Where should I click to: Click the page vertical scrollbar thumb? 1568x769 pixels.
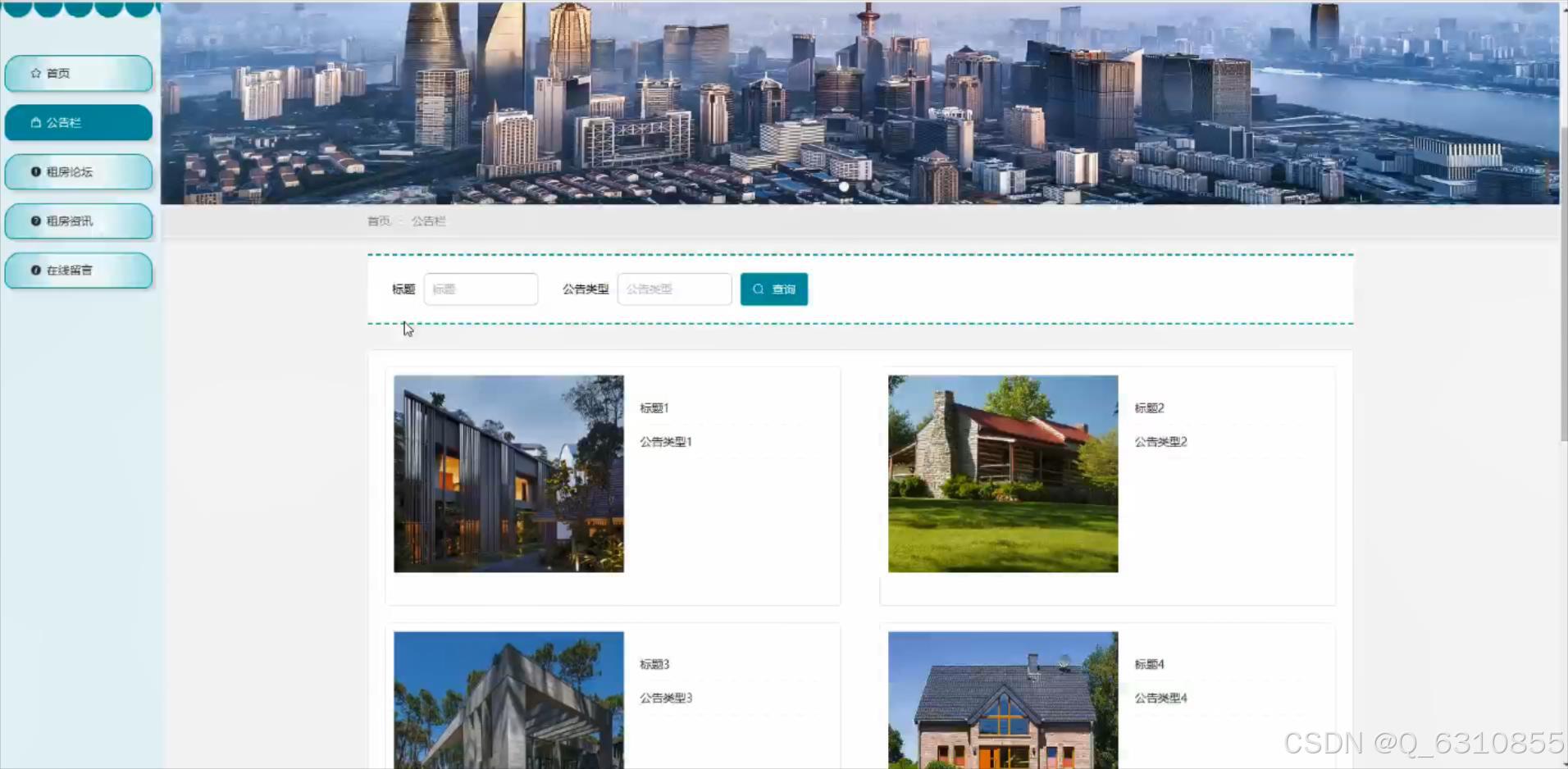click(1564, 284)
